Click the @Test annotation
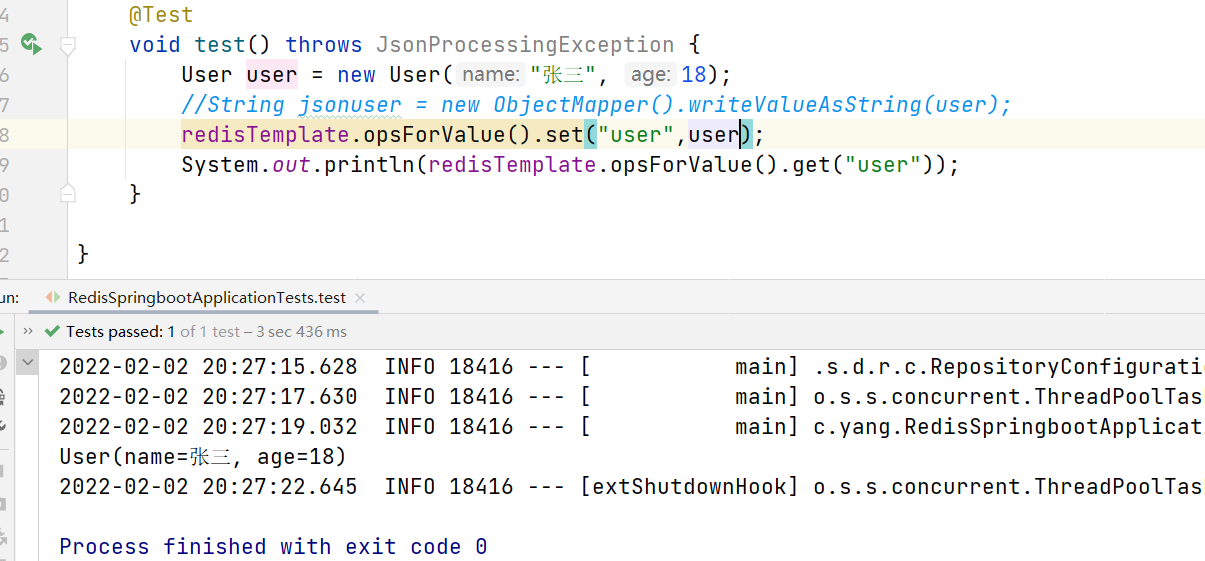Viewport: 1205px width, 561px height. click(x=161, y=15)
